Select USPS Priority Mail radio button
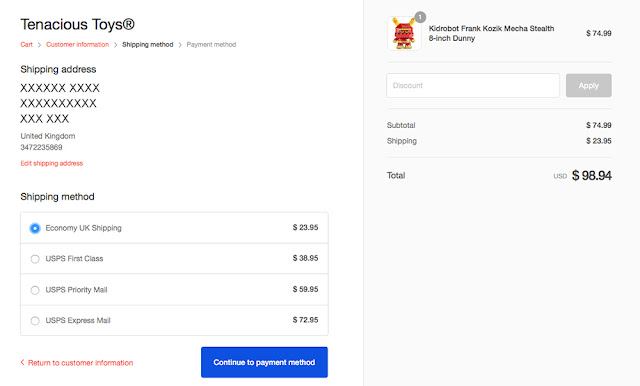 tap(35, 290)
